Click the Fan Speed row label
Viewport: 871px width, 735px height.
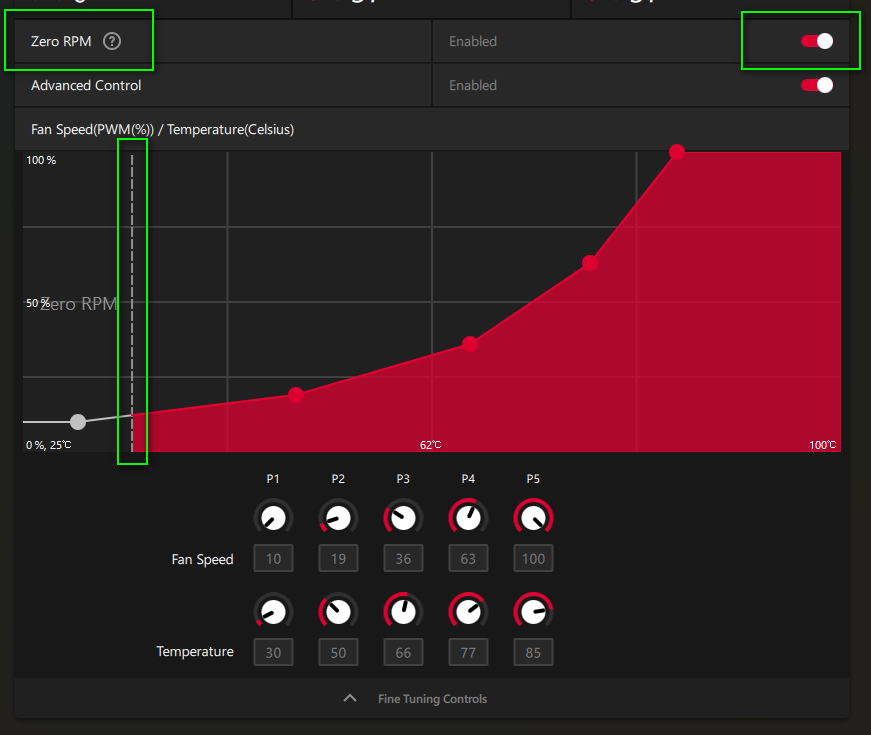202,559
